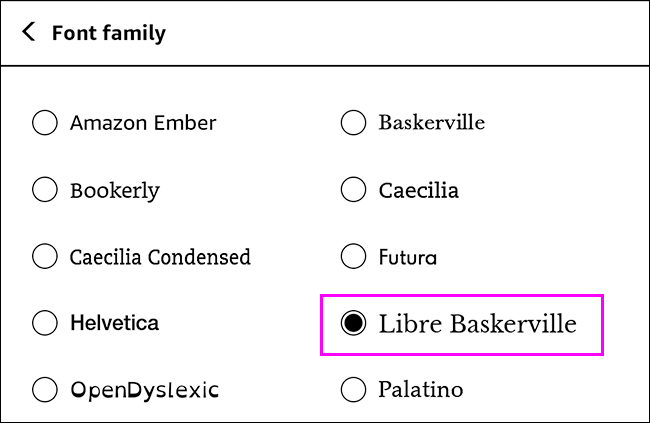
Task: Click the selected Libre Baskerville radio button
Action: click(353, 323)
